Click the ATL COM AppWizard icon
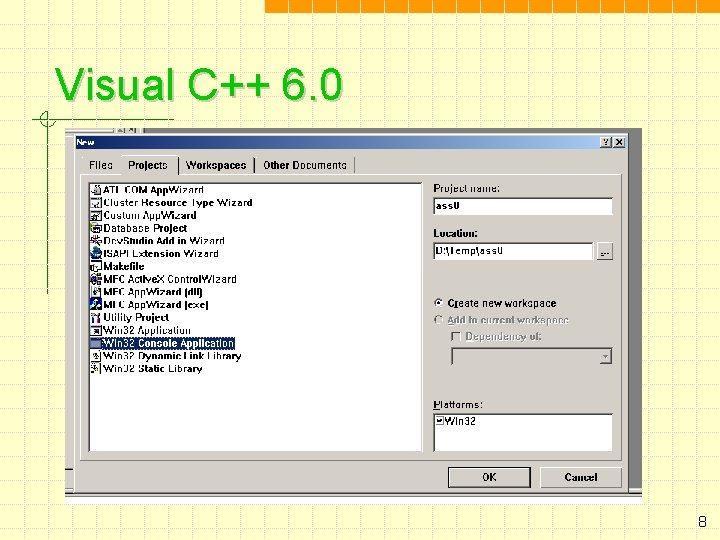 pos(96,190)
